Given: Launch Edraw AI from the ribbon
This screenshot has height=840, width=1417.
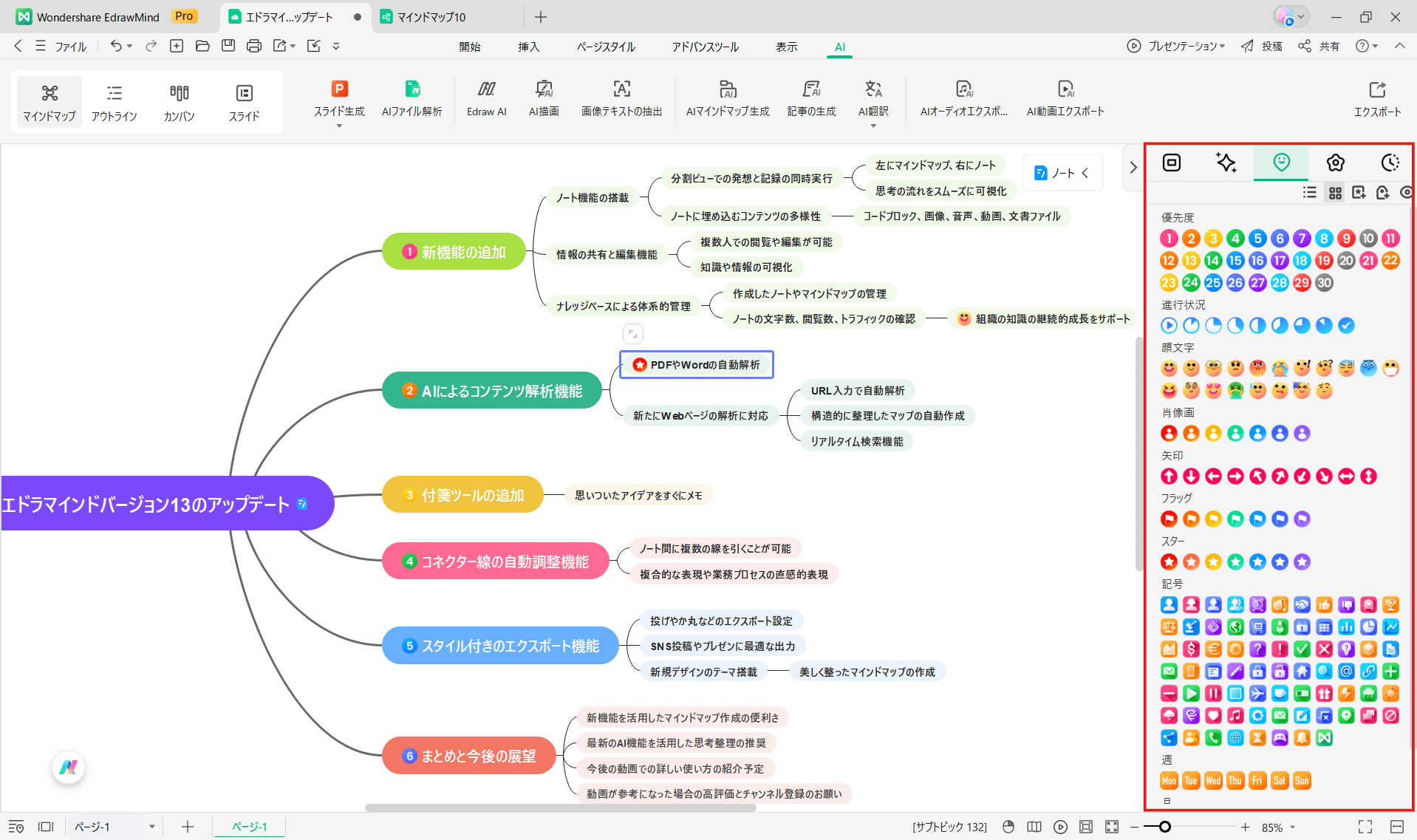Looking at the screenshot, I should 486,99.
